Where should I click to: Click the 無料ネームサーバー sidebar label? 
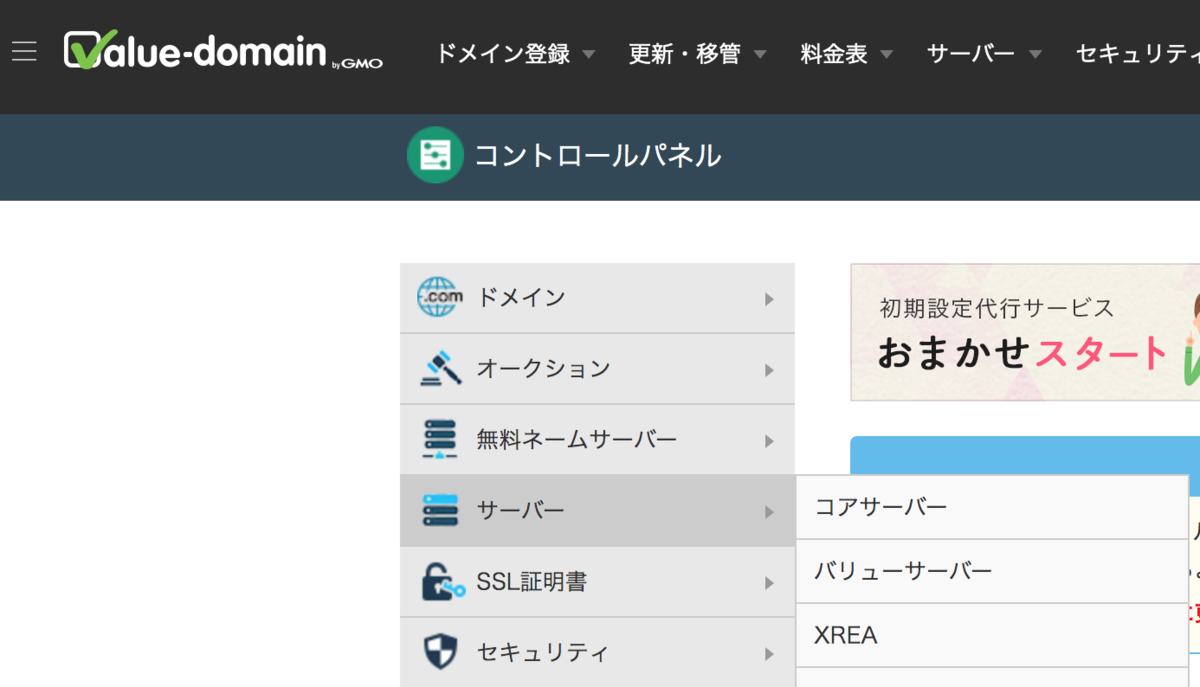pyautogui.click(x=577, y=440)
